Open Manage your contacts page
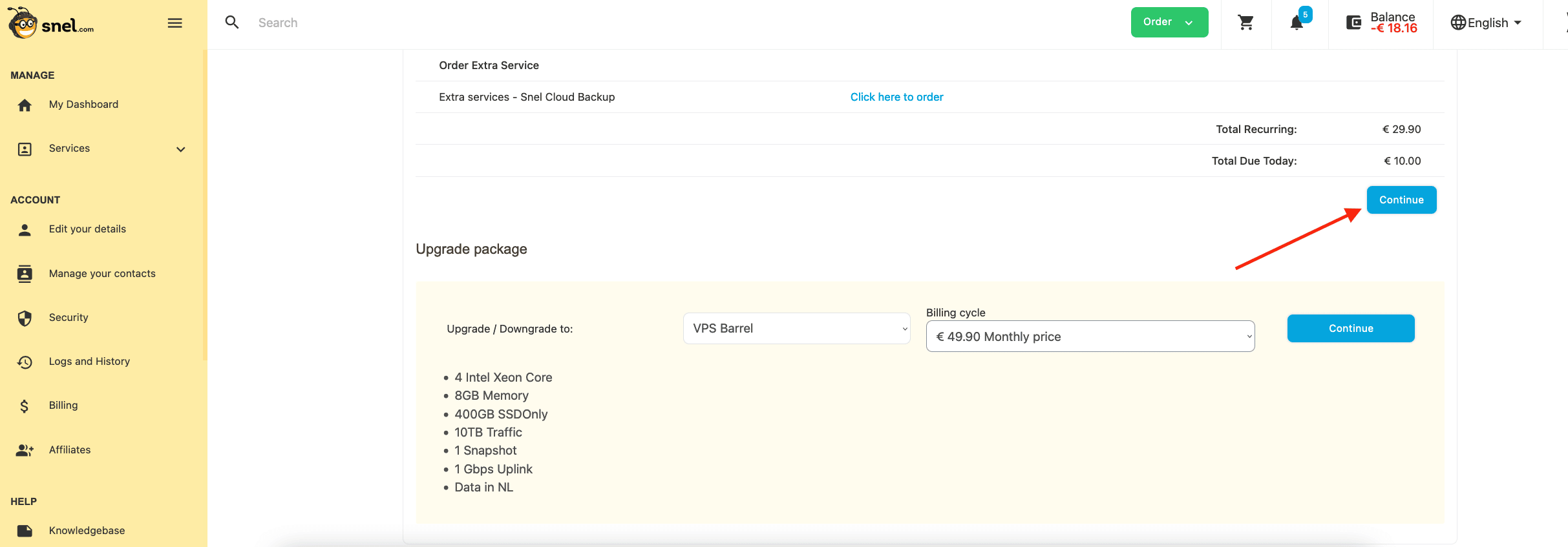This screenshot has width=1568, height=547. (x=102, y=274)
